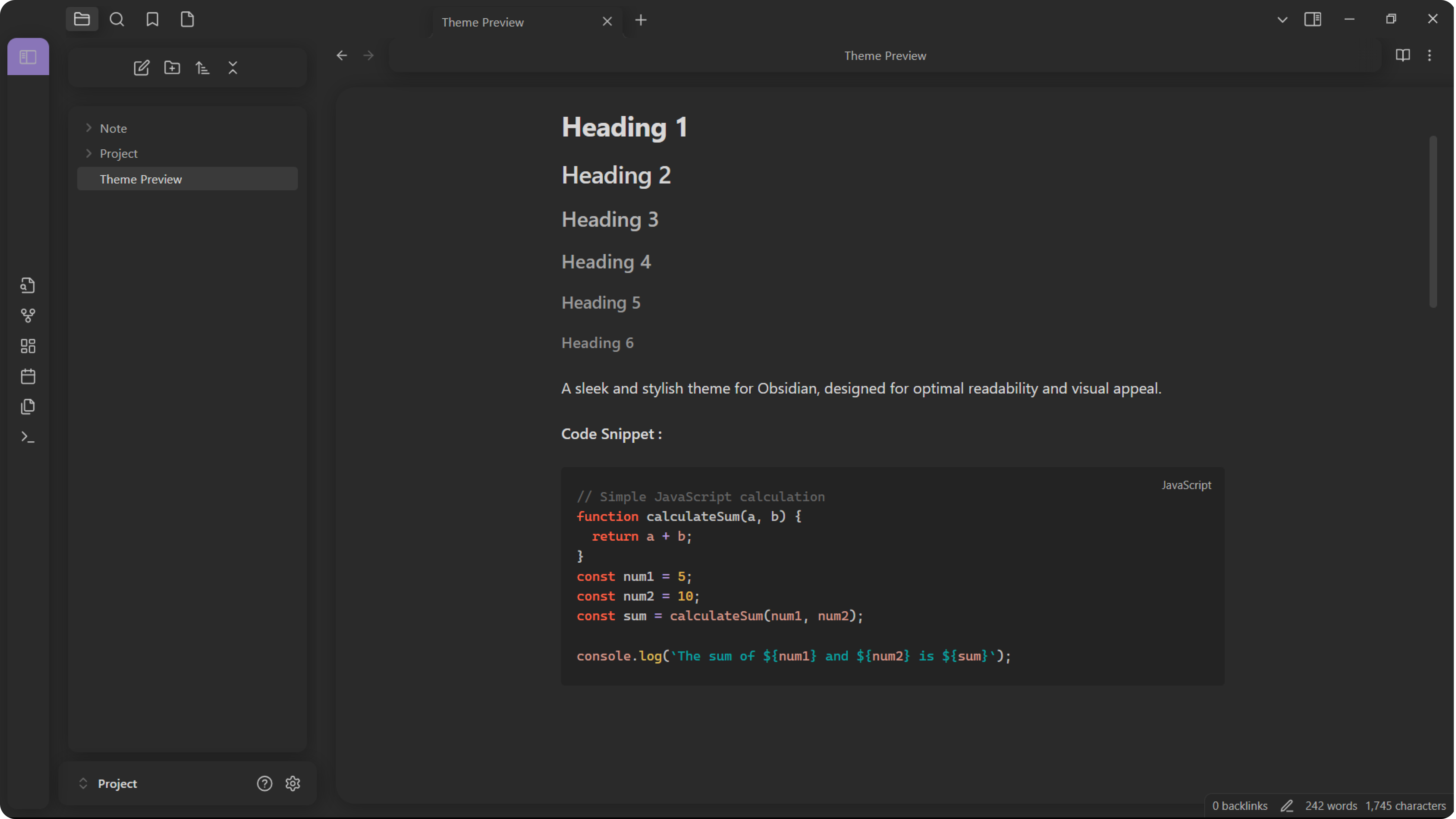
Task: Collapse all folders in explorer
Action: 233,68
